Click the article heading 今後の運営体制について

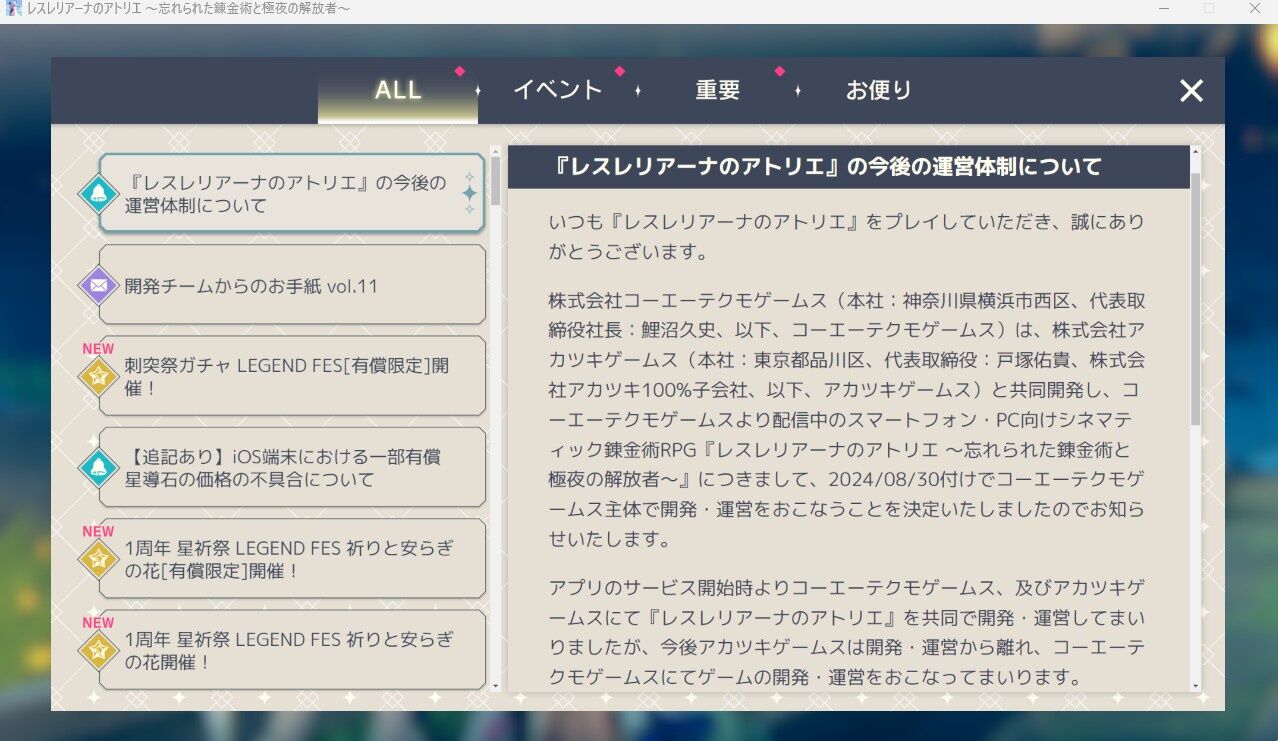pos(827,167)
